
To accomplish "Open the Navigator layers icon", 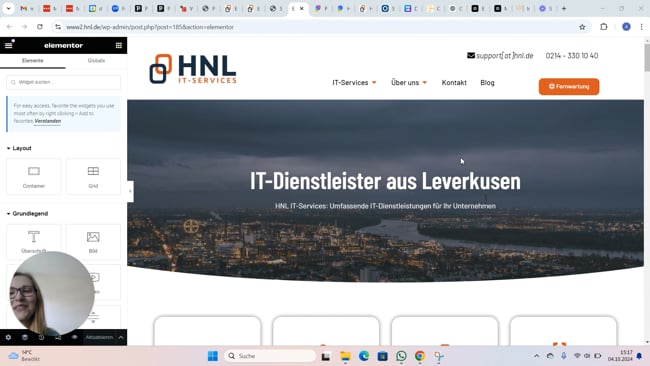I will [x=25, y=337].
